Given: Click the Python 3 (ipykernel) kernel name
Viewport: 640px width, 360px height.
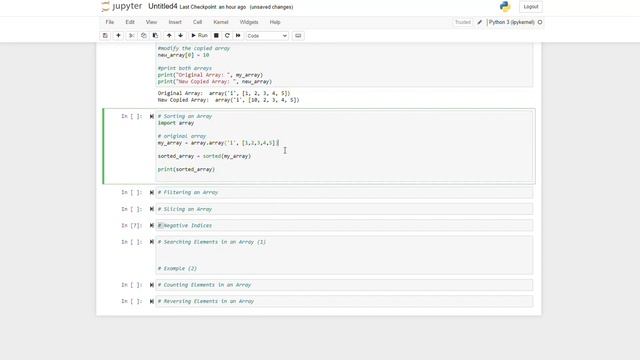Looking at the screenshot, I should (x=511, y=22).
